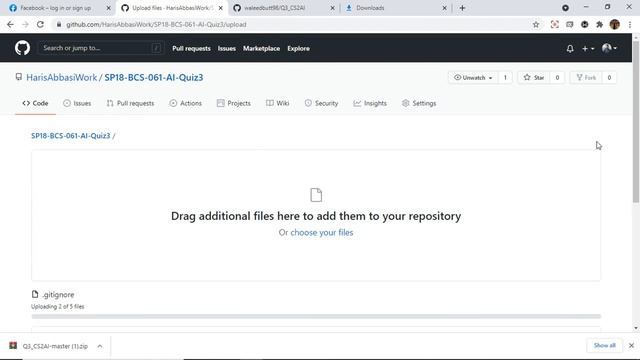Open the notifications bell
The height and width of the screenshot is (360, 640).
pyautogui.click(x=570, y=49)
